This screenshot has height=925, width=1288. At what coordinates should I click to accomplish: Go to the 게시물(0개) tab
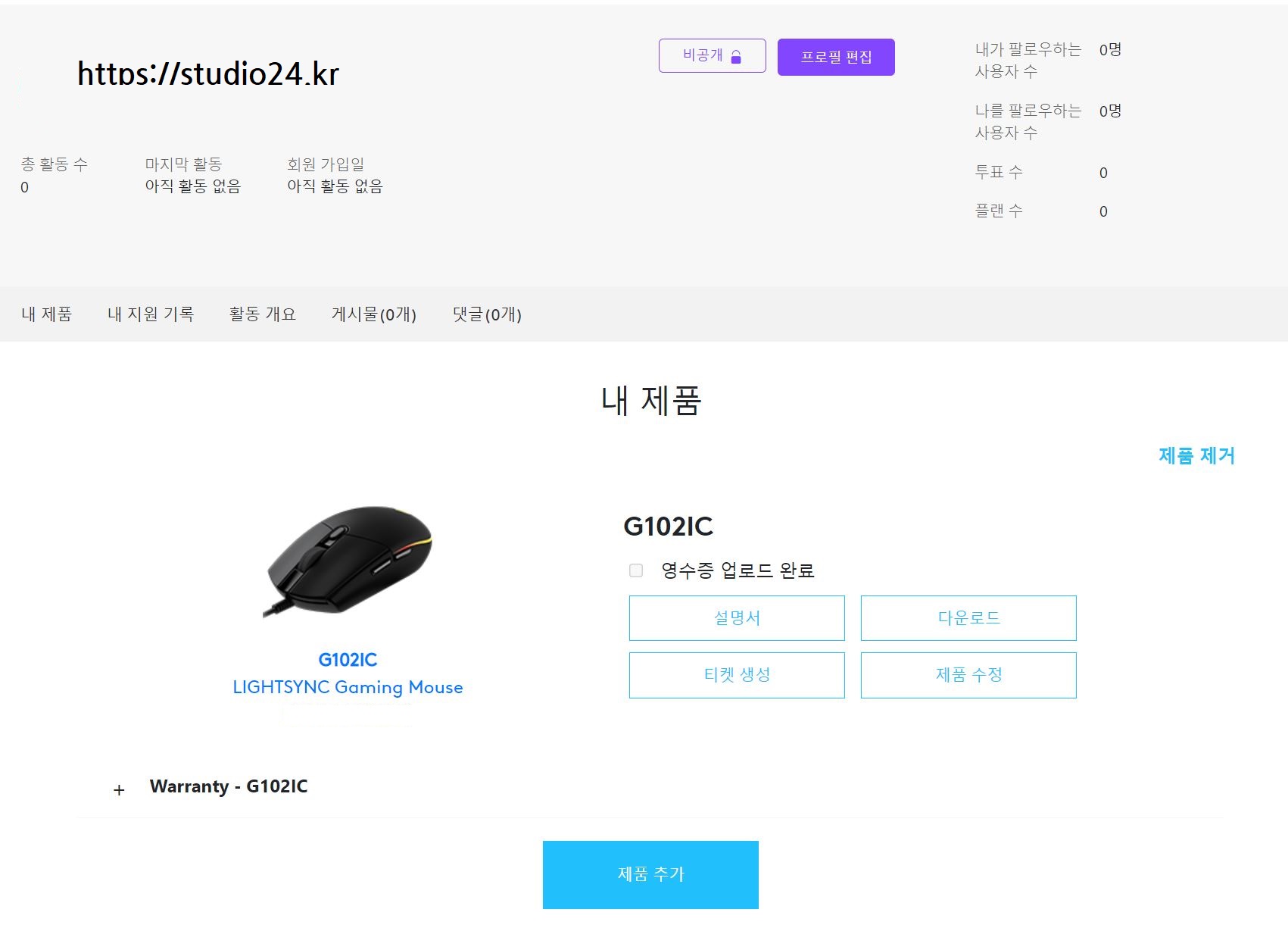374,314
